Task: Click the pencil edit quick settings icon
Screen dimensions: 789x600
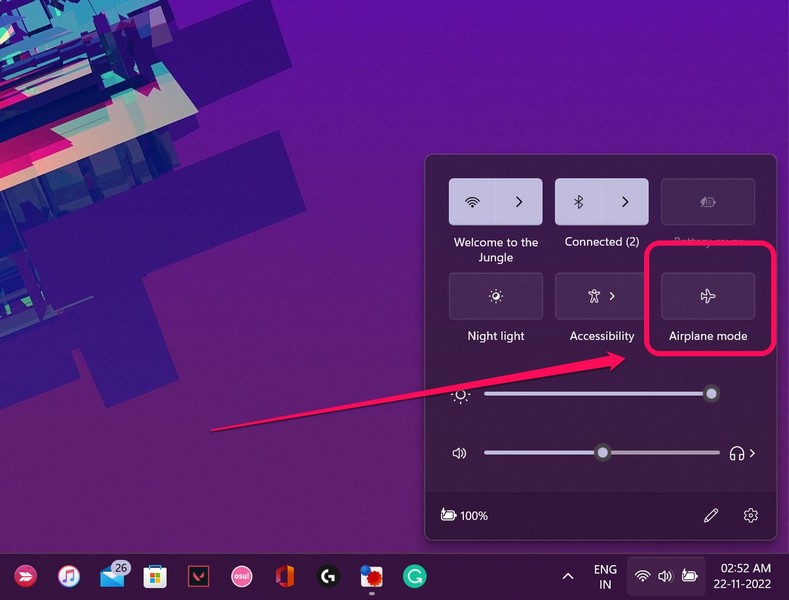Action: point(711,516)
